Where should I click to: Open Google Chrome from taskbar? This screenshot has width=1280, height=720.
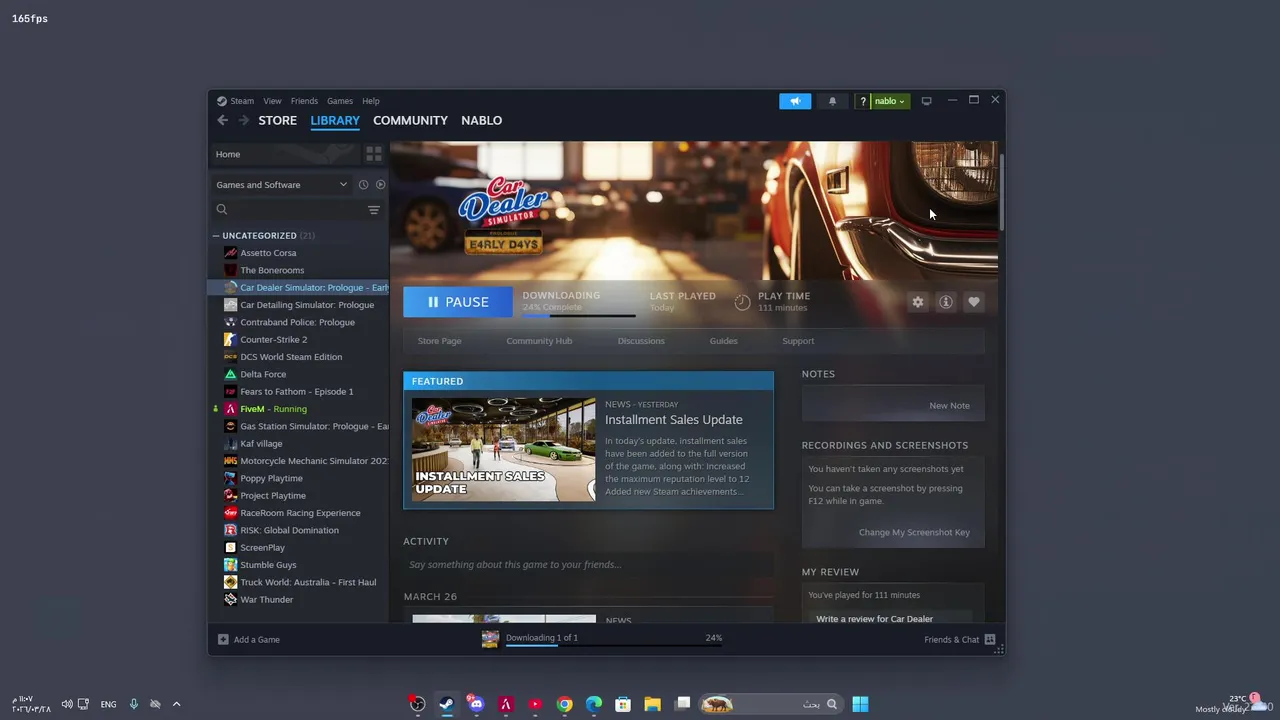tap(565, 704)
